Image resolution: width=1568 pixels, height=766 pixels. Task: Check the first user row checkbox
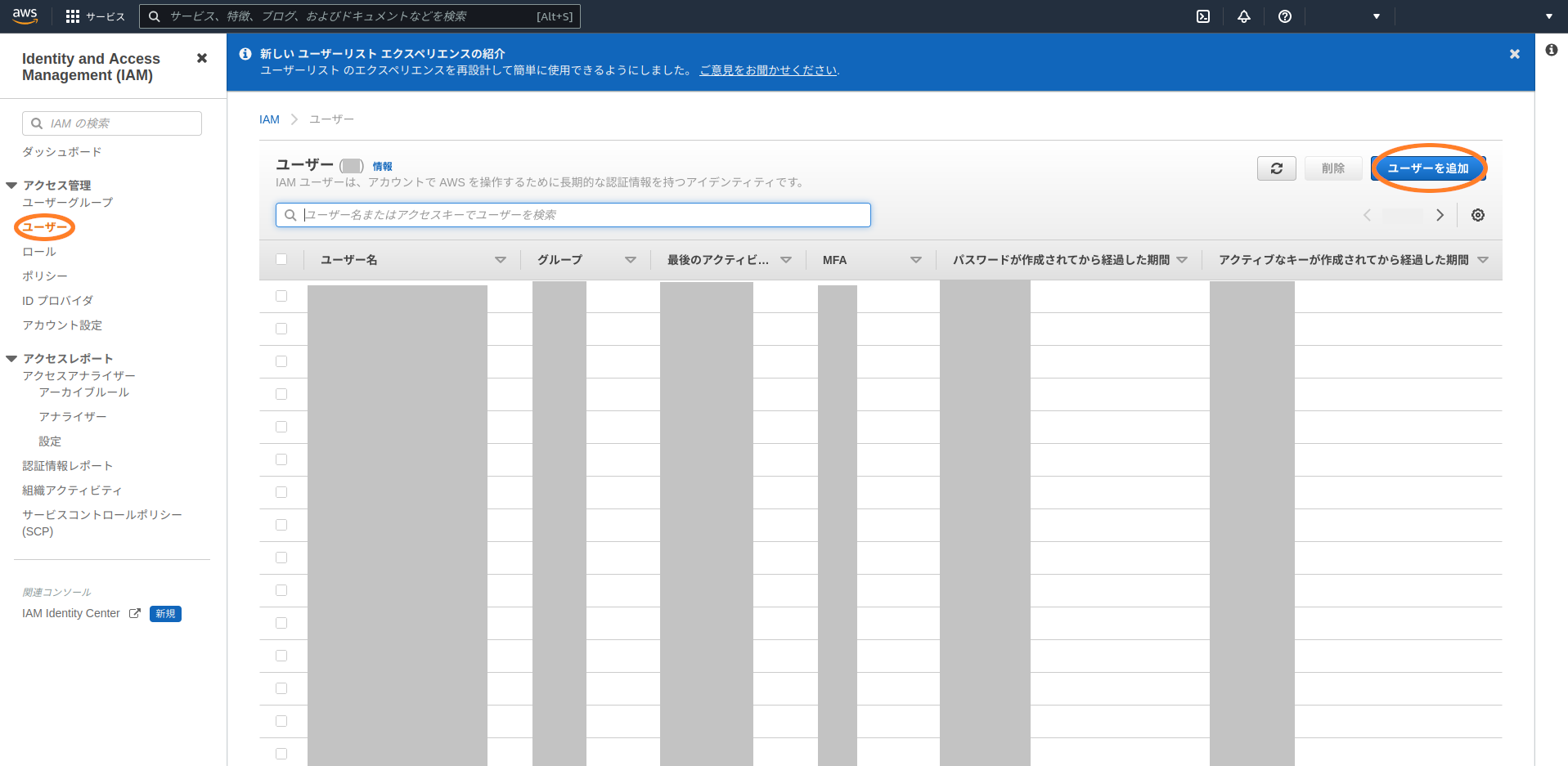coord(281,296)
